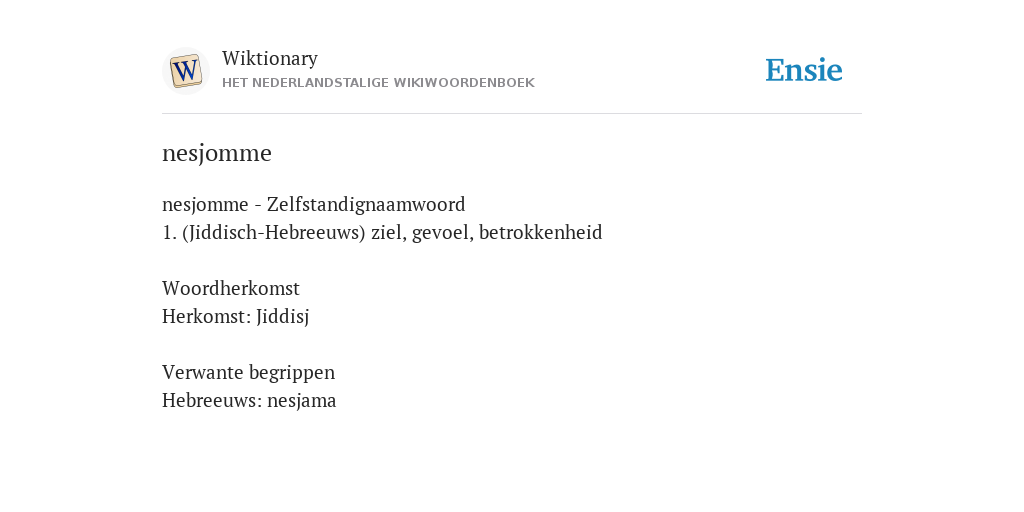Click the word Jiddisj
The width and height of the screenshot is (1024, 512).
282,317
